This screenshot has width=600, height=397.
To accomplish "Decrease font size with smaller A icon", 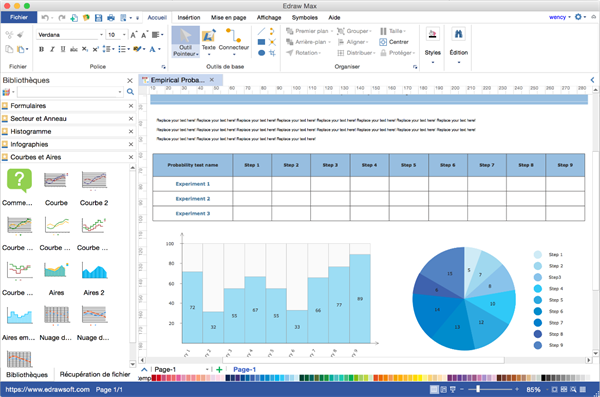I will [x=144, y=35].
